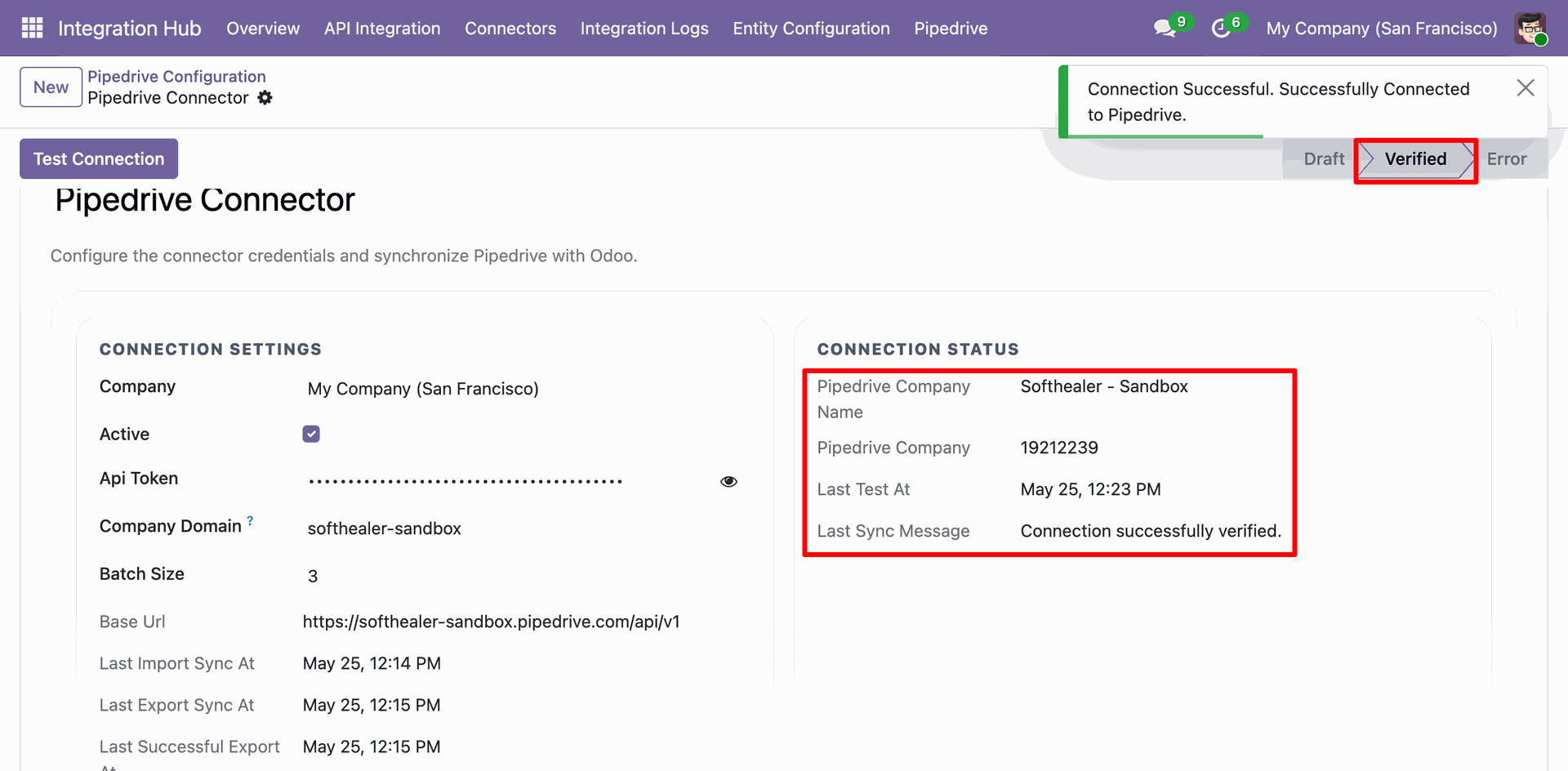
Task: Follow the Pipedrive Configuration breadcrumb link
Action: (176, 76)
